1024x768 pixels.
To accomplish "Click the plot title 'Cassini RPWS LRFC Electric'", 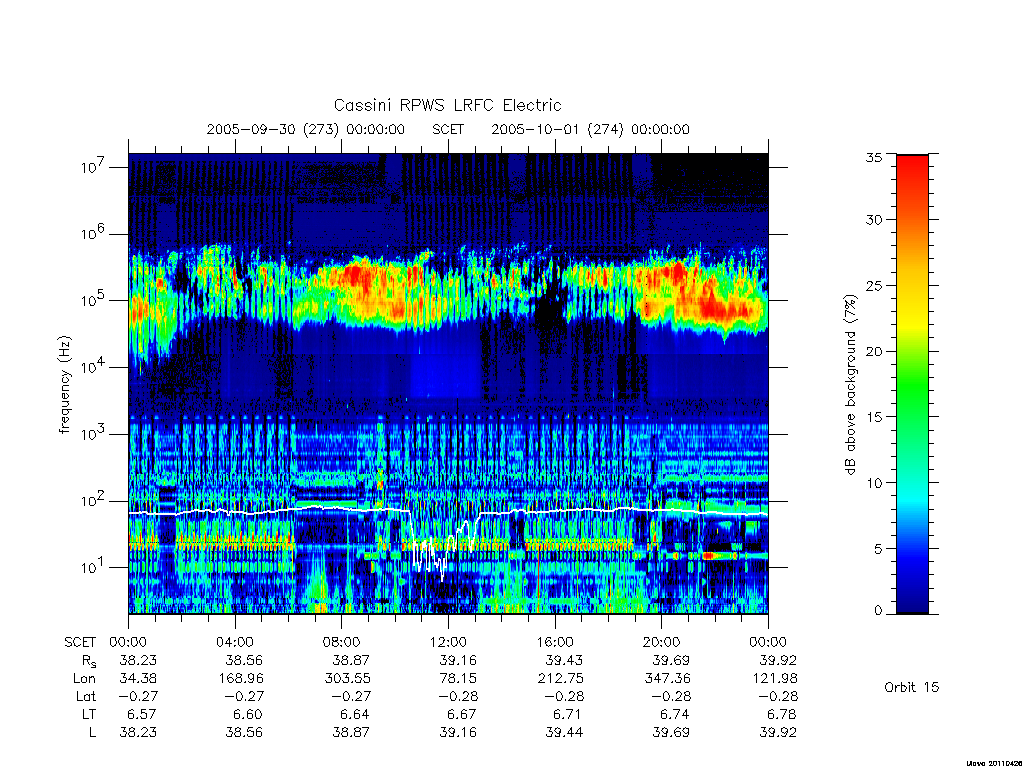I will pos(447,106).
